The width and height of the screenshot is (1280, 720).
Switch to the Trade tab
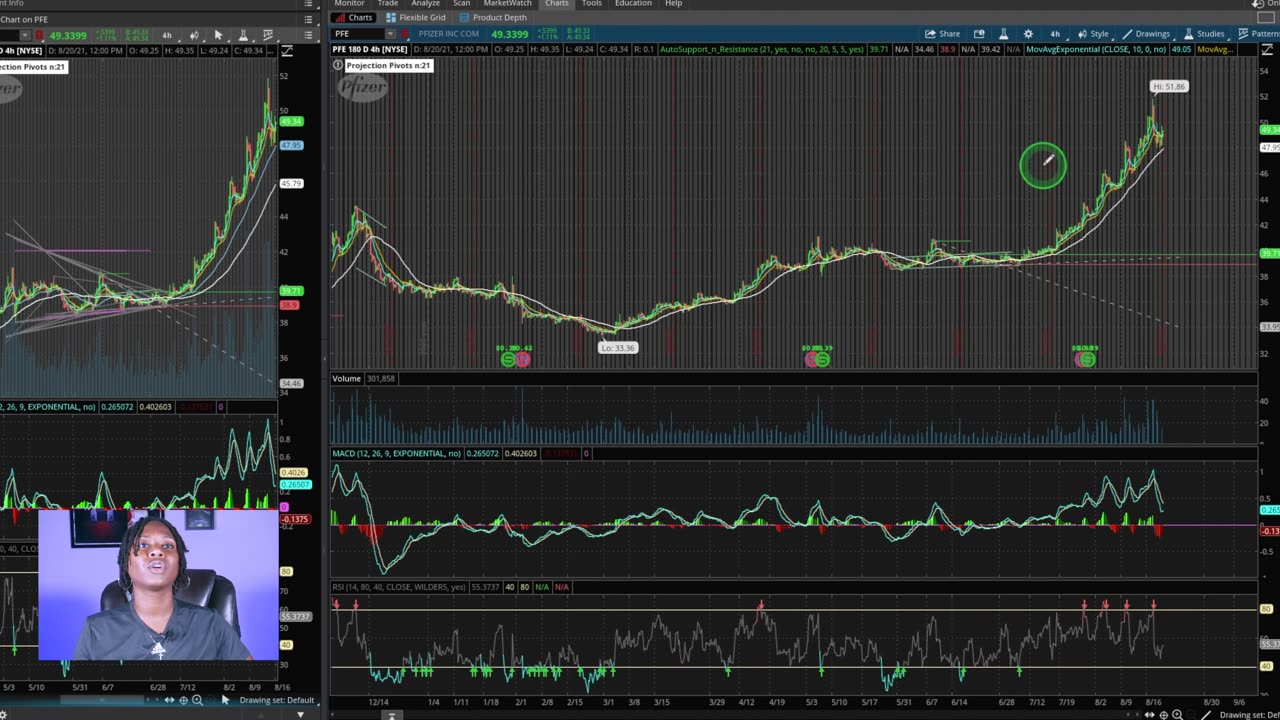tap(387, 4)
